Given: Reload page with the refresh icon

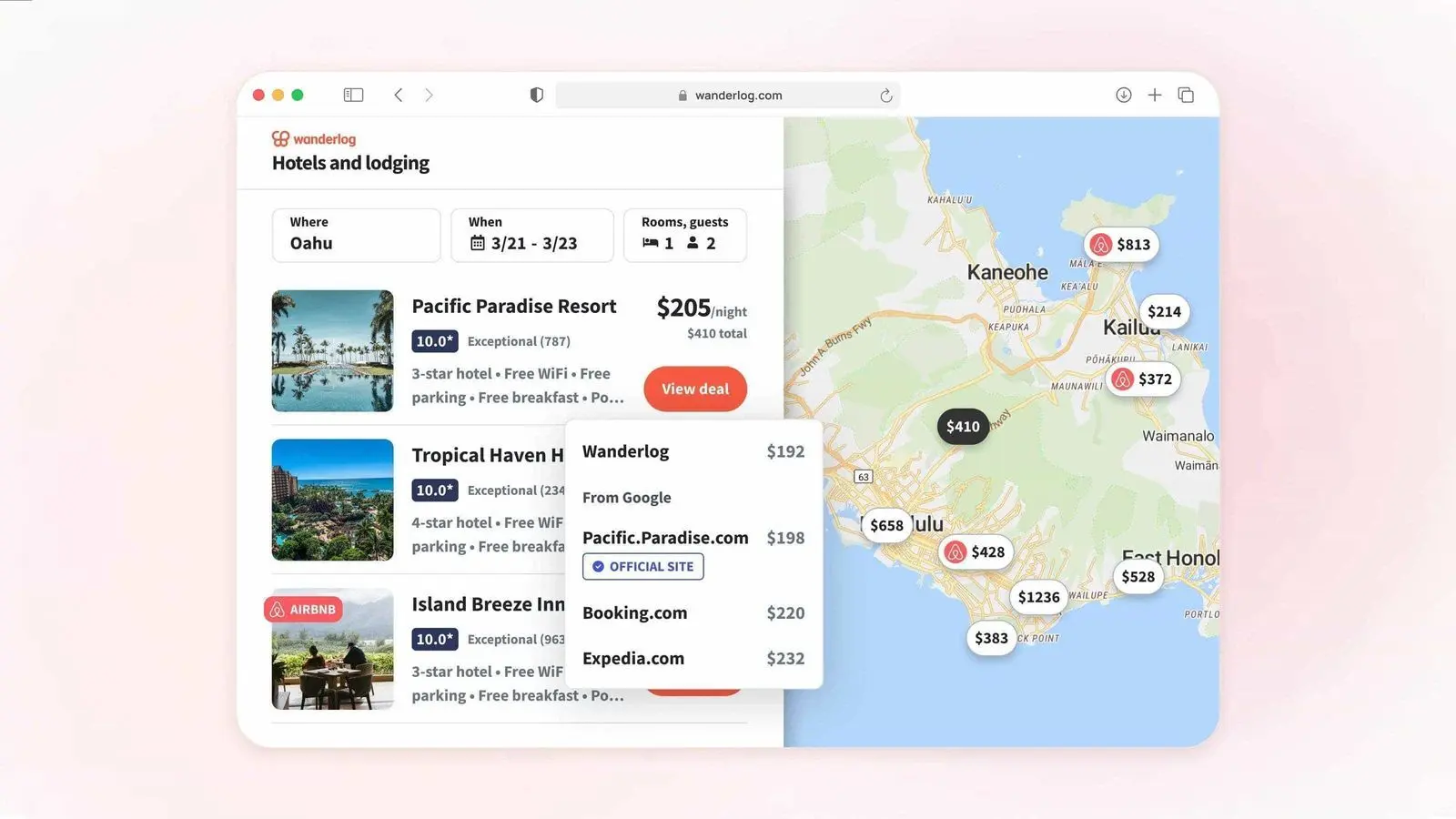Looking at the screenshot, I should click(885, 96).
